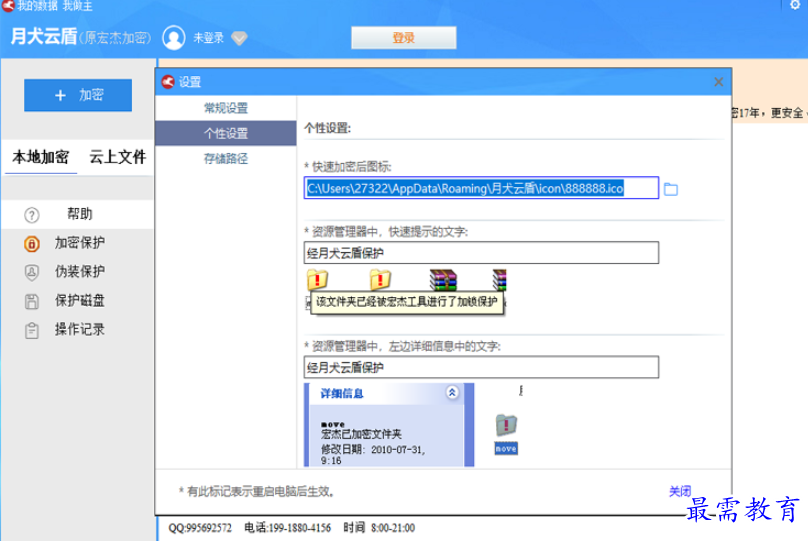
Task: Select 保护磁盘 in the sidebar
Action: coord(80,300)
